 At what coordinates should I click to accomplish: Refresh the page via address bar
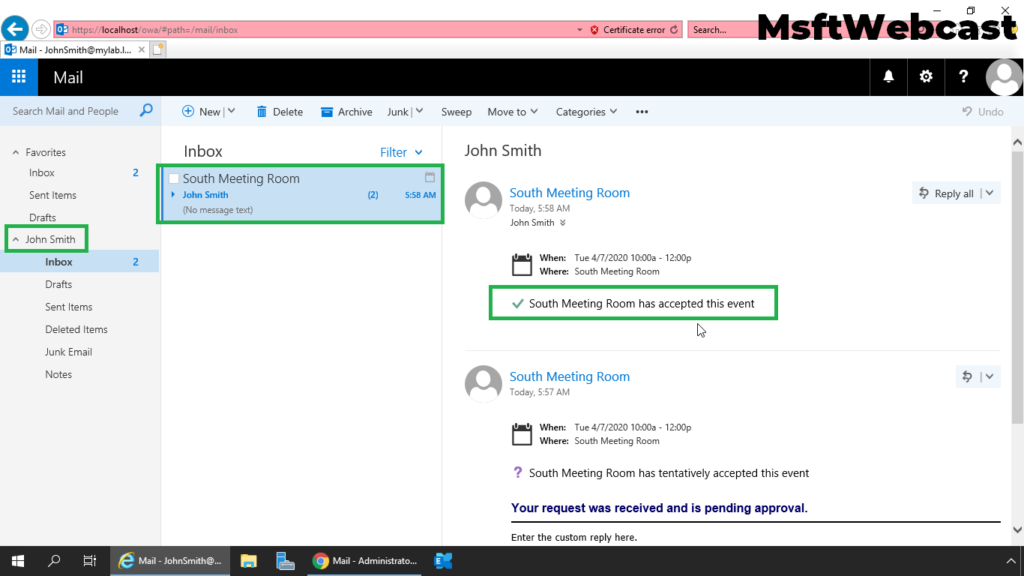coord(674,29)
